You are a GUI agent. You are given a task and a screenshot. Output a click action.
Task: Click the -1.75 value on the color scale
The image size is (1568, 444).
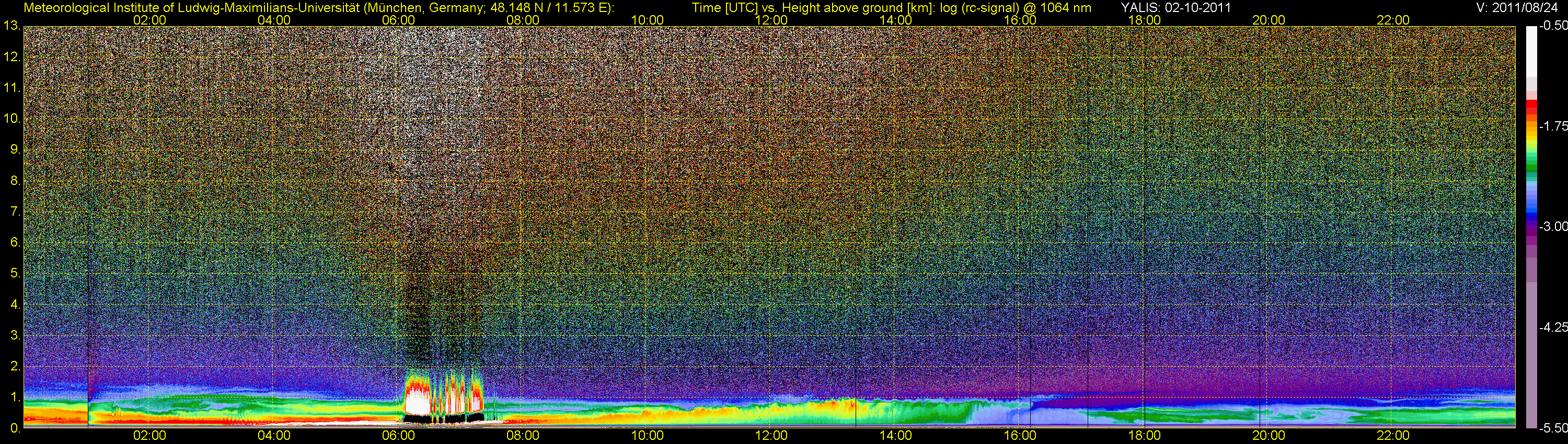[1552, 126]
